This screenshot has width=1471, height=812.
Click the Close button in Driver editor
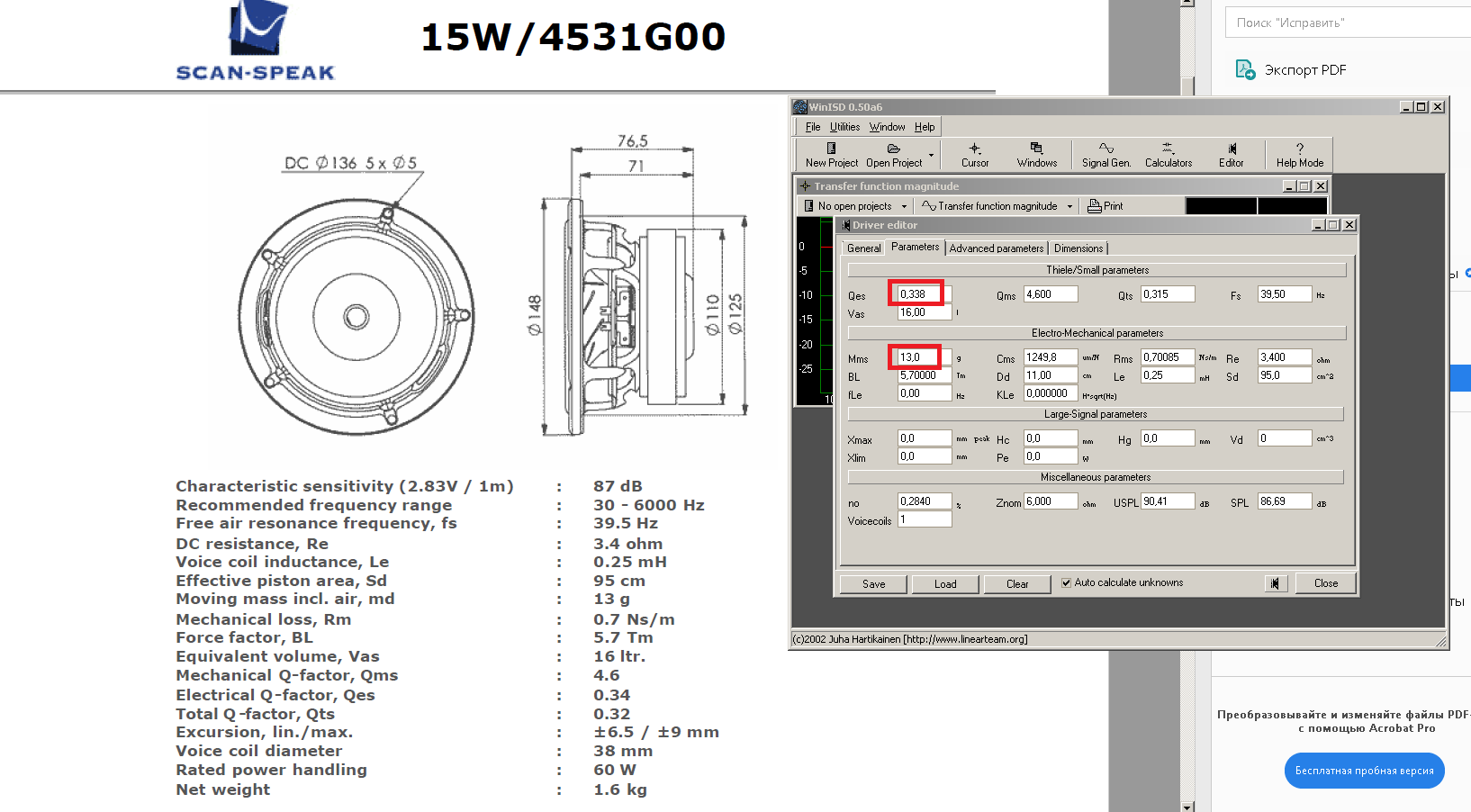[1325, 583]
